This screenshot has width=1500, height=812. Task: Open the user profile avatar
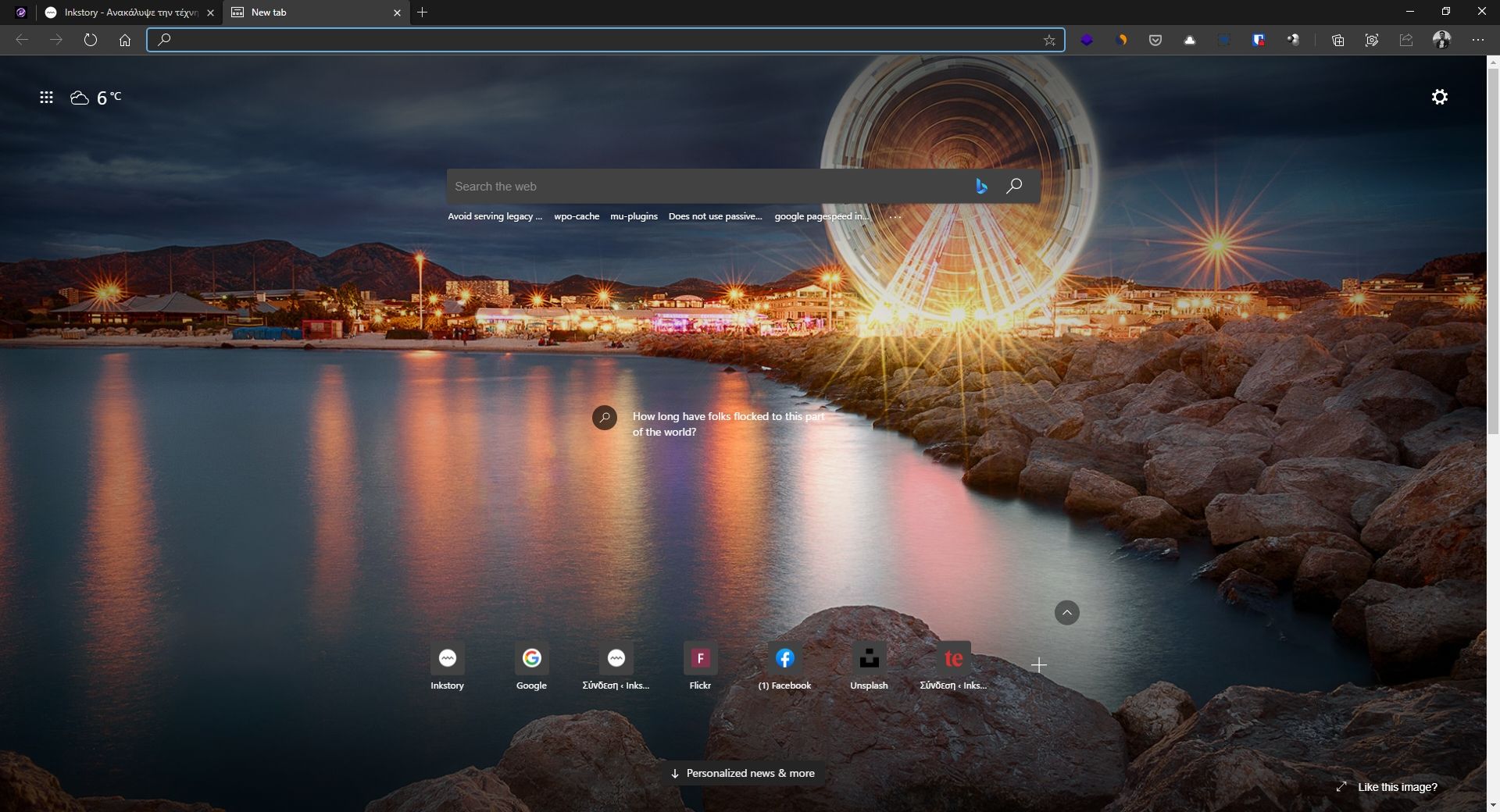[1441, 40]
